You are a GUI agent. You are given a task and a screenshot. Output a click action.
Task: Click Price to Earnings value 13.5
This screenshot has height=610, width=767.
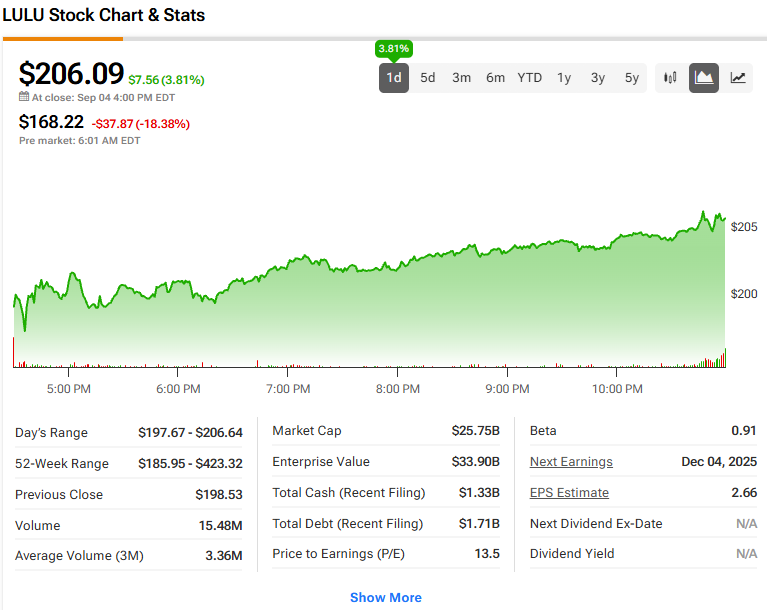click(487, 554)
